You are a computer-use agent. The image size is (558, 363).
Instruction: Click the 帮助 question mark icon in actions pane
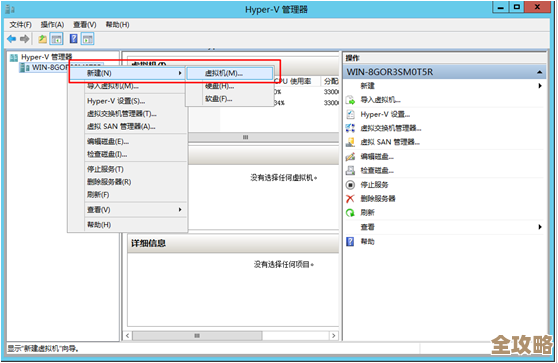(350, 242)
